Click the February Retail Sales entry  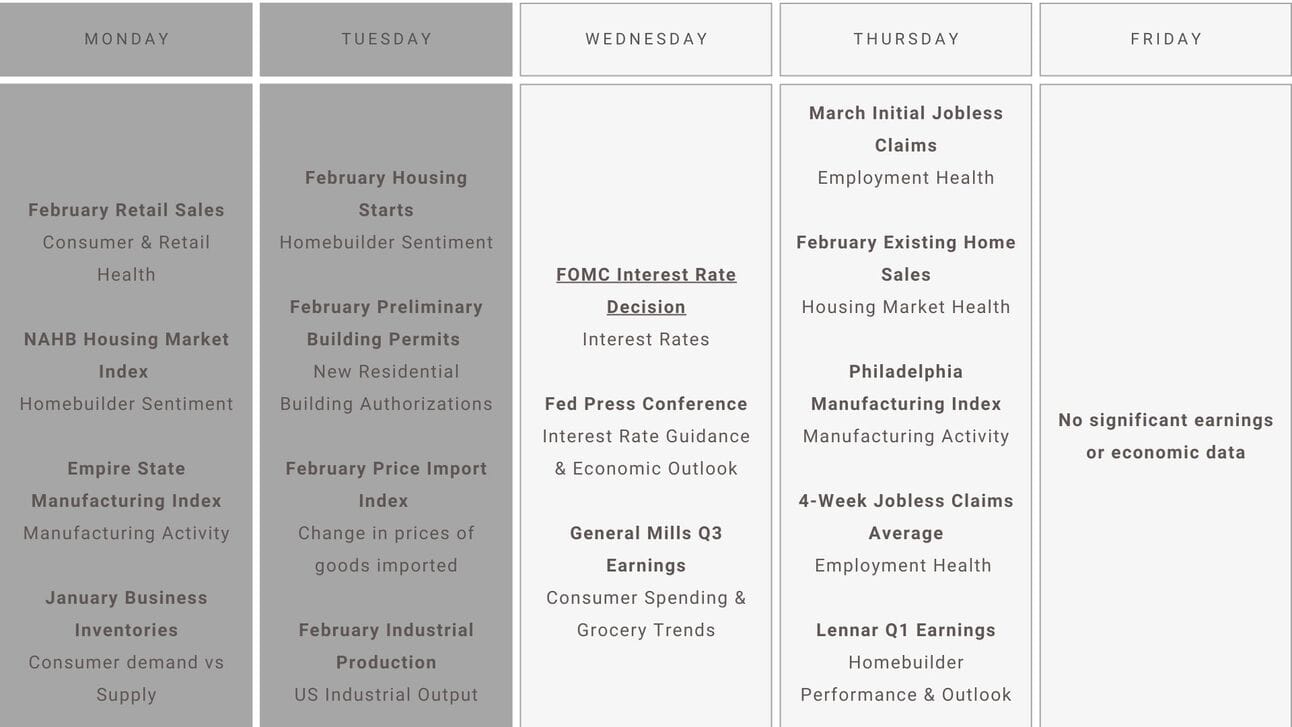[x=126, y=210]
